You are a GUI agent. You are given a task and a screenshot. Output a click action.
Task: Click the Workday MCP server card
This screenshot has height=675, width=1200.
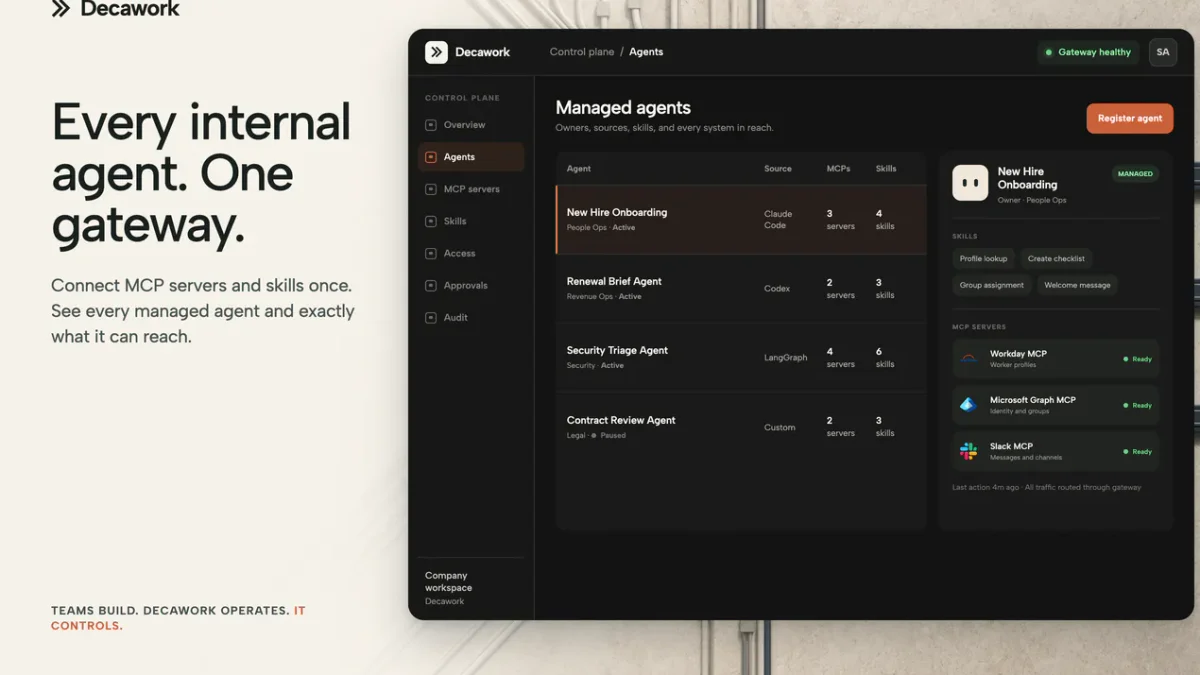(x=1056, y=358)
